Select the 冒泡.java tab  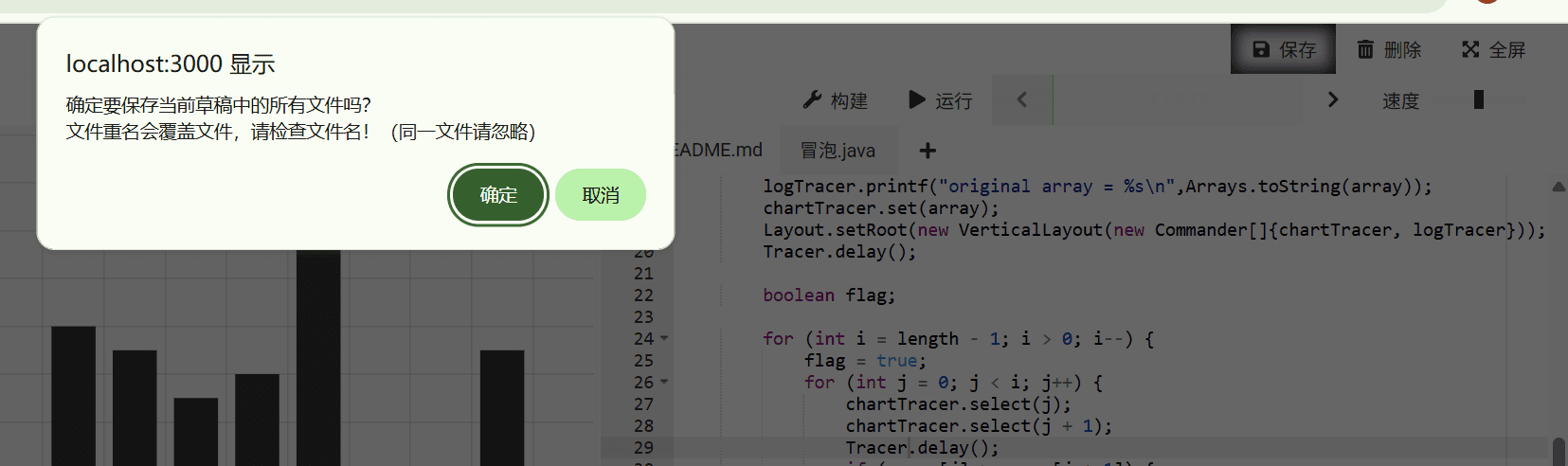pyautogui.click(x=838, y=151)
